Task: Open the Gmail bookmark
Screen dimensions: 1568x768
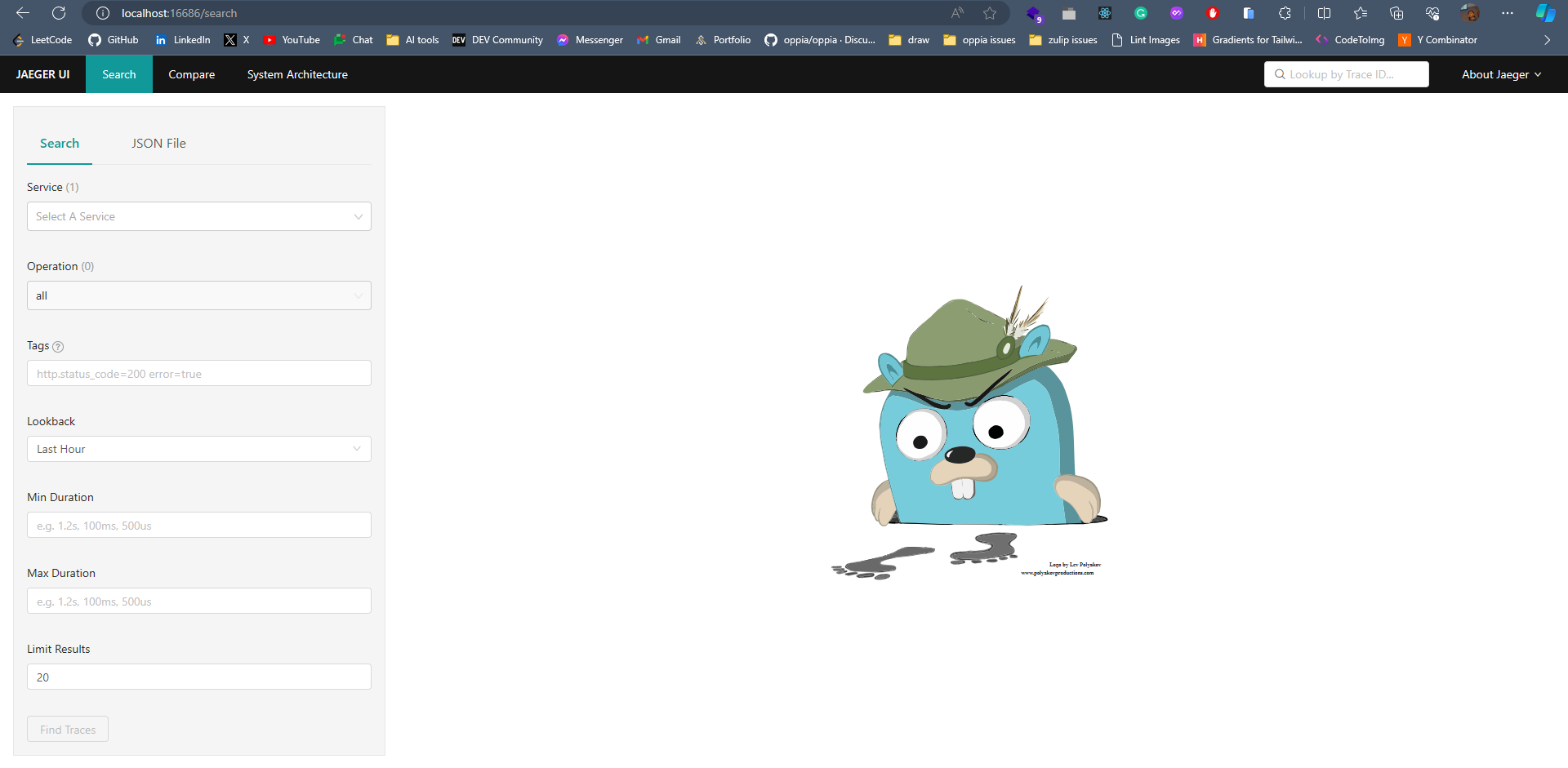Action: pos(658,40)
